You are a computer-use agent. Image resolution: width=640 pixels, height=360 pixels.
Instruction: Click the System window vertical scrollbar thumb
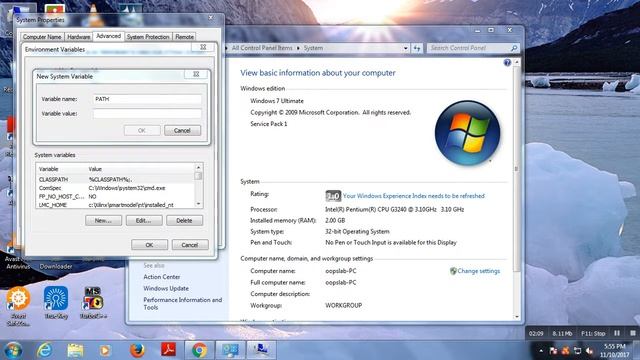click(x=517, y=168)
